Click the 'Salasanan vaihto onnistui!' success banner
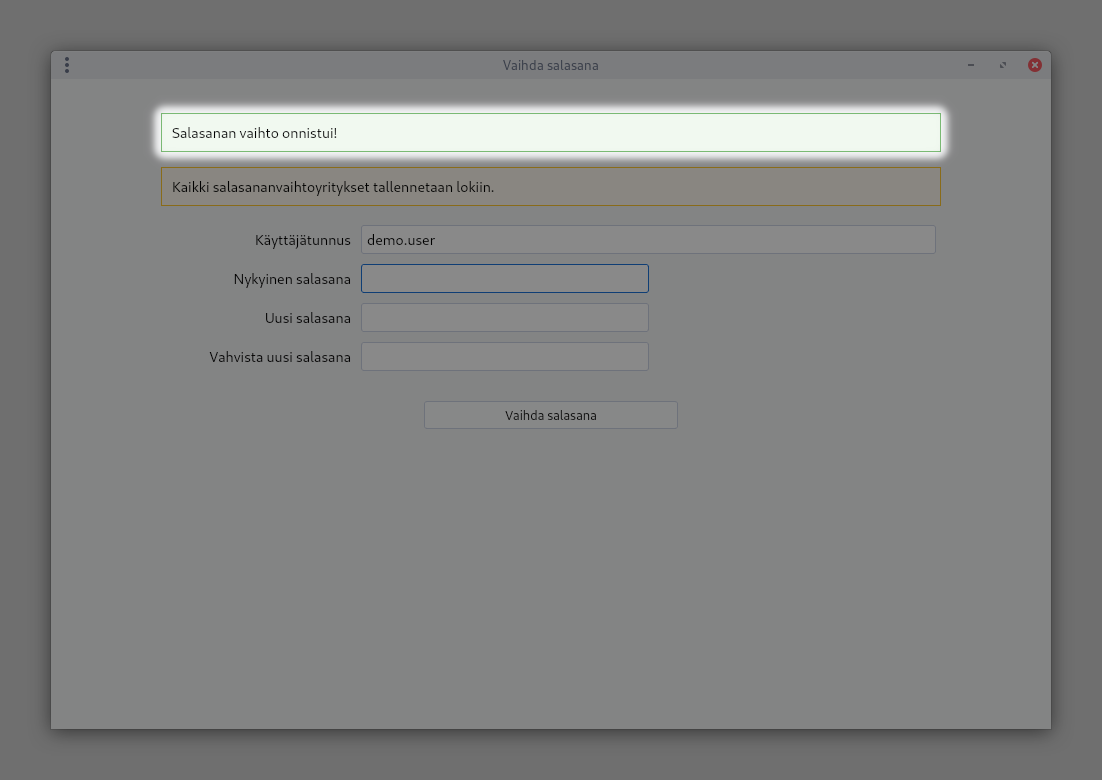 [550, 133]
